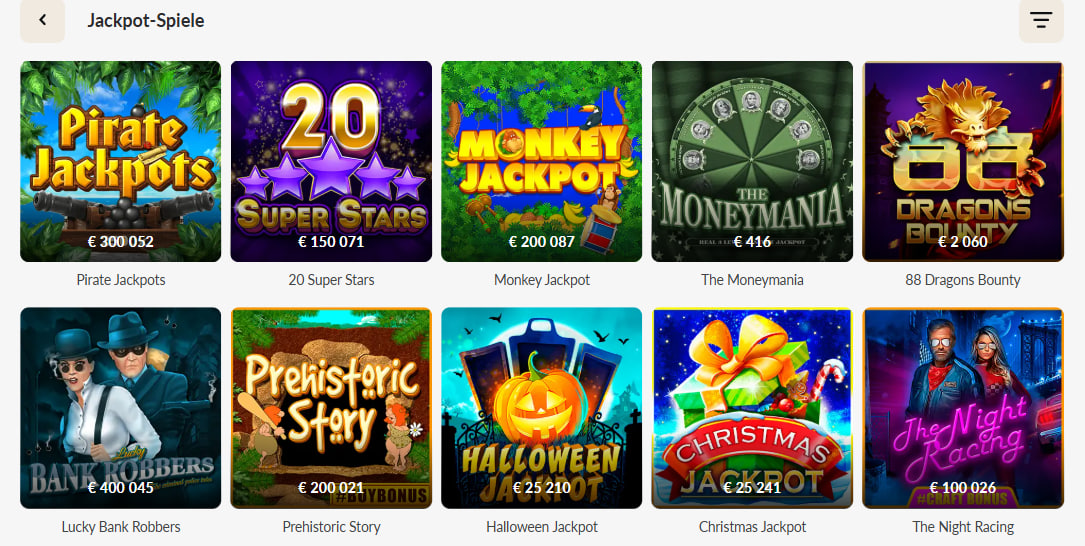Click the Monkey Jackpot title text
Image resolution: width=1085 pixels, height=546 pixels.
(x=542, y=280)
